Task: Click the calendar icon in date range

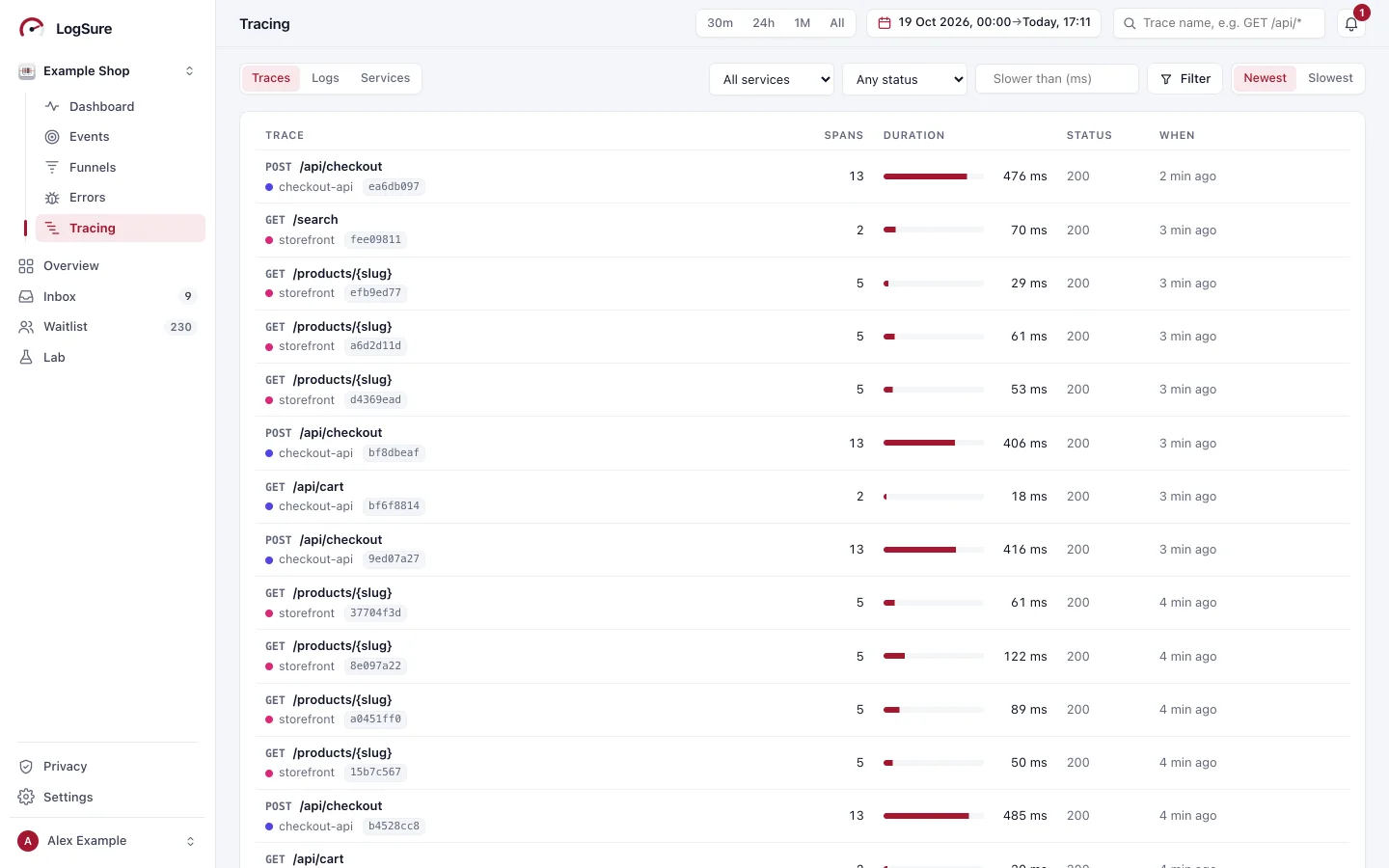Action: tap(885, 23)
